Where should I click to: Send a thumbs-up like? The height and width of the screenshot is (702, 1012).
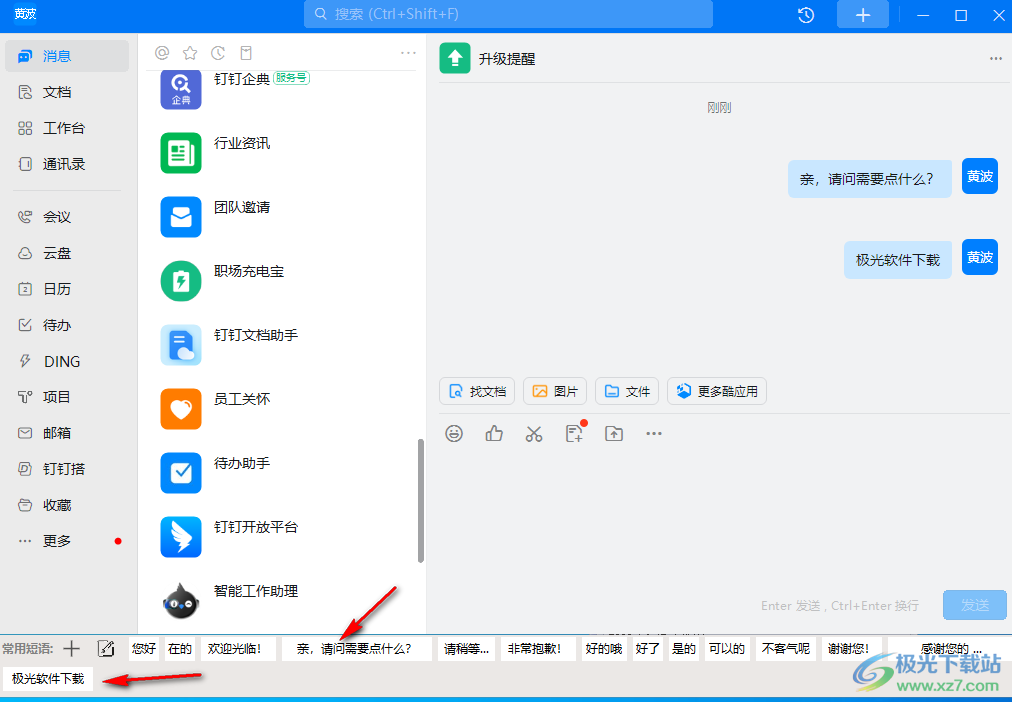click(494, 434)
